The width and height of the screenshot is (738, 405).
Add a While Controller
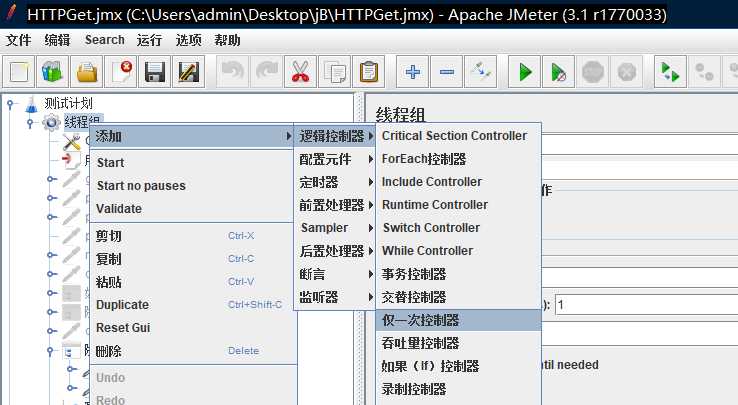coord(458,251)
